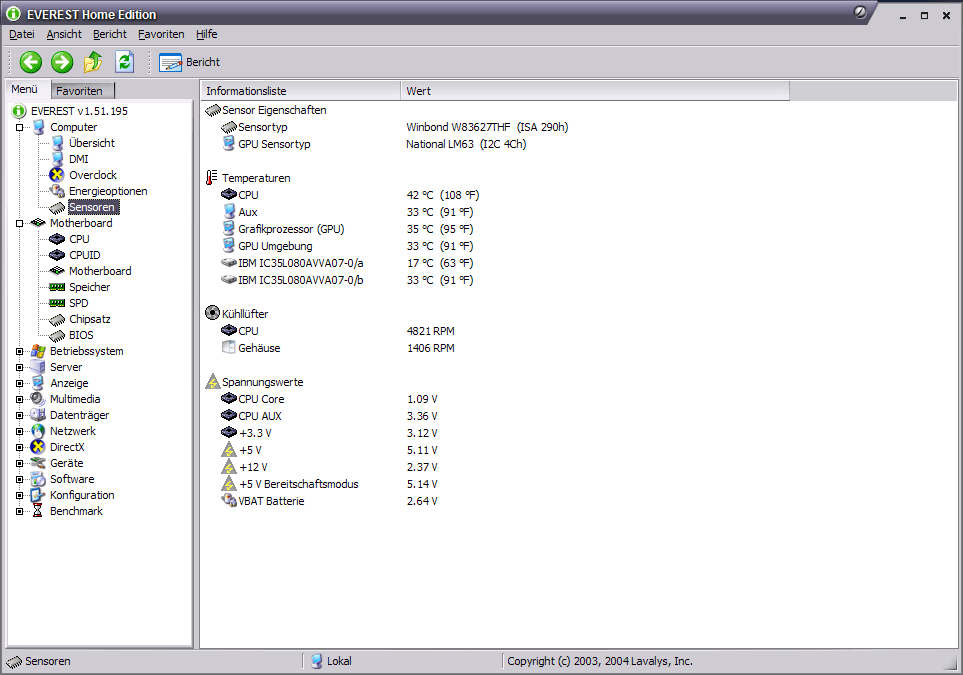Refresh the sensor readings
The height and width of the screenshot is (675, 963).
(124, 62)
